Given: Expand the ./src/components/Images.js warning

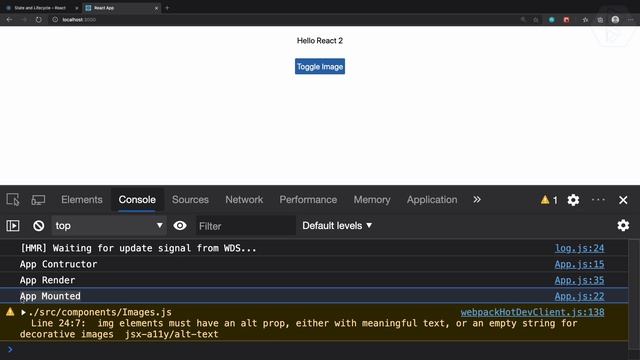Looking at the screenshot, I should (23, 312).
